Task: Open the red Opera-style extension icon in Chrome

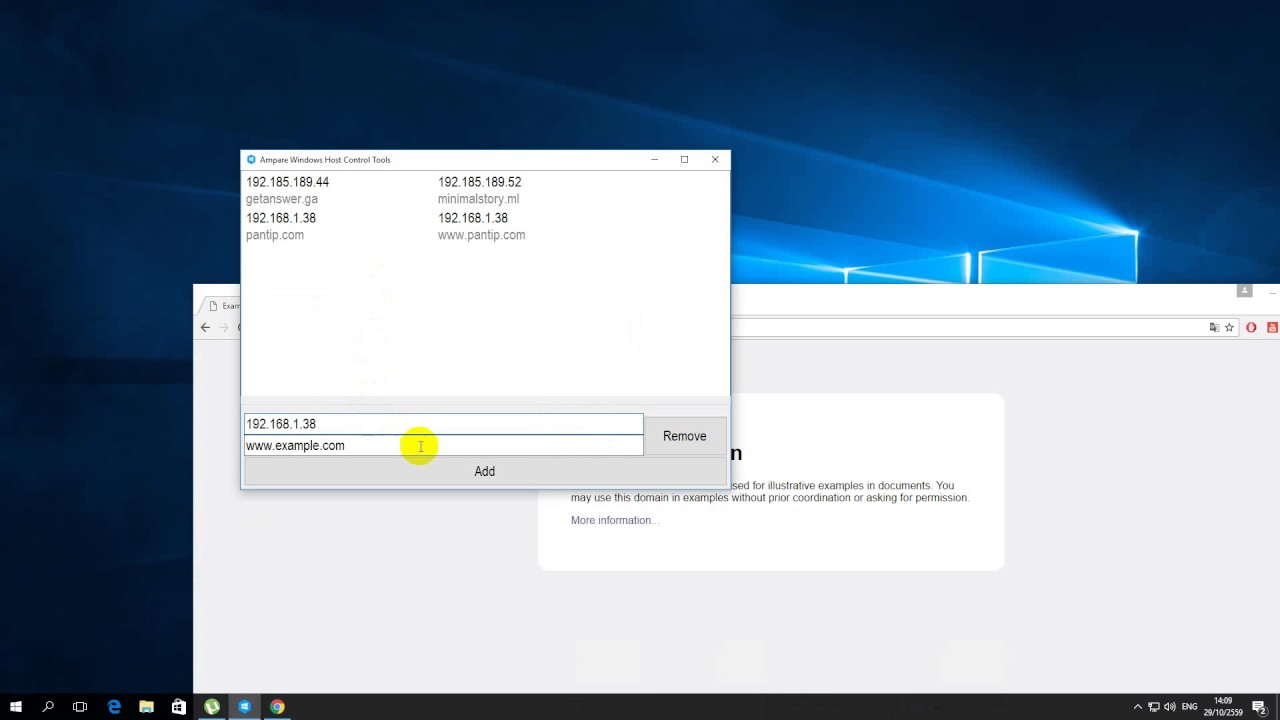Action: (x=1251, y=327)
